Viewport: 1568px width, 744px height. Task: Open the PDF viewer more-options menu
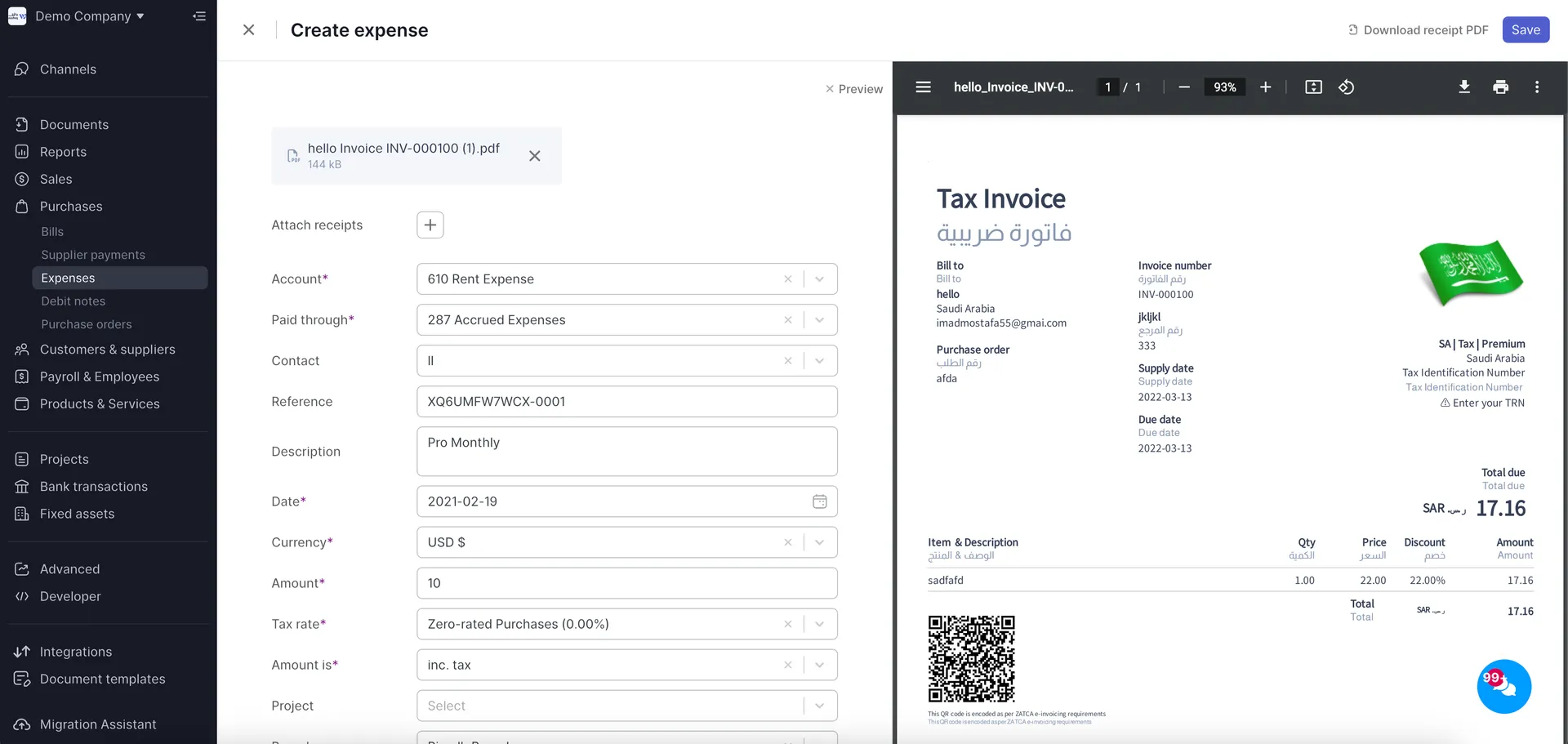(x=1537, y=87)
